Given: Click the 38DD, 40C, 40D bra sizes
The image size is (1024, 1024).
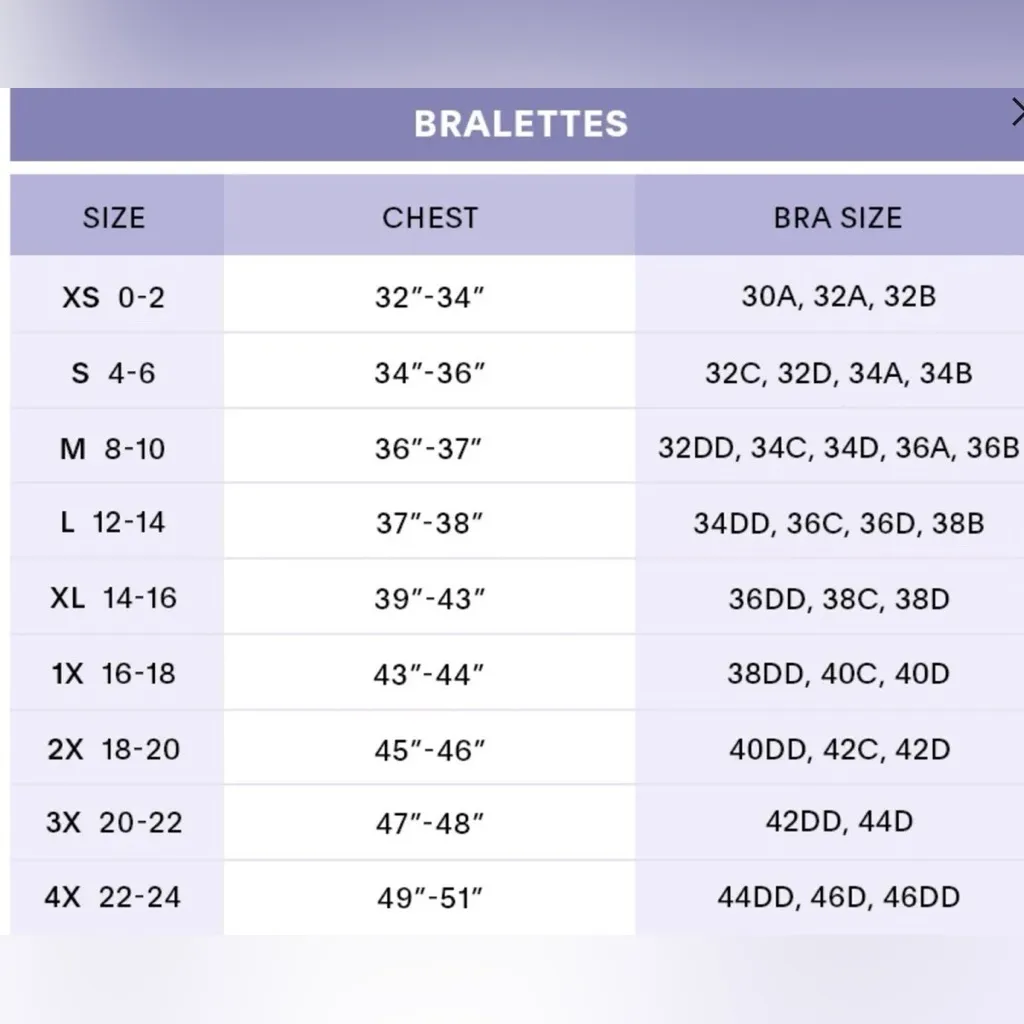Looking at the screenshot, I should pyautogui.click(x=838, y=673).
